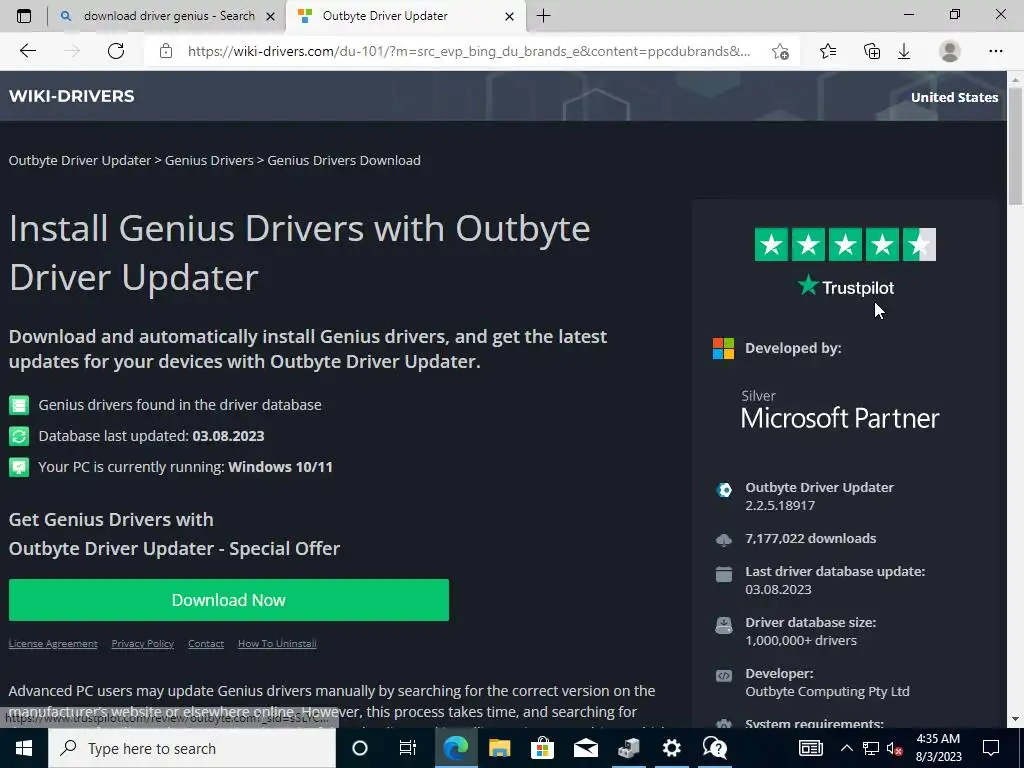1024x768 pixels.
Task: Click the 7,177,022 downloads text
Action: click(x=810, y=539)
